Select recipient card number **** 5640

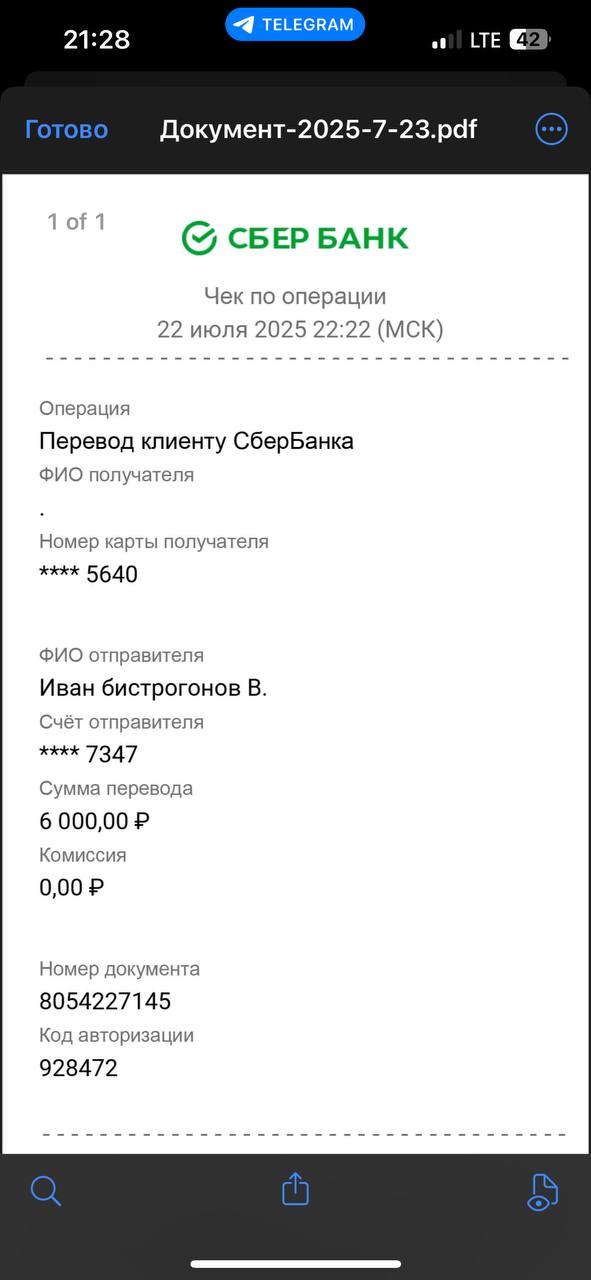88,574
